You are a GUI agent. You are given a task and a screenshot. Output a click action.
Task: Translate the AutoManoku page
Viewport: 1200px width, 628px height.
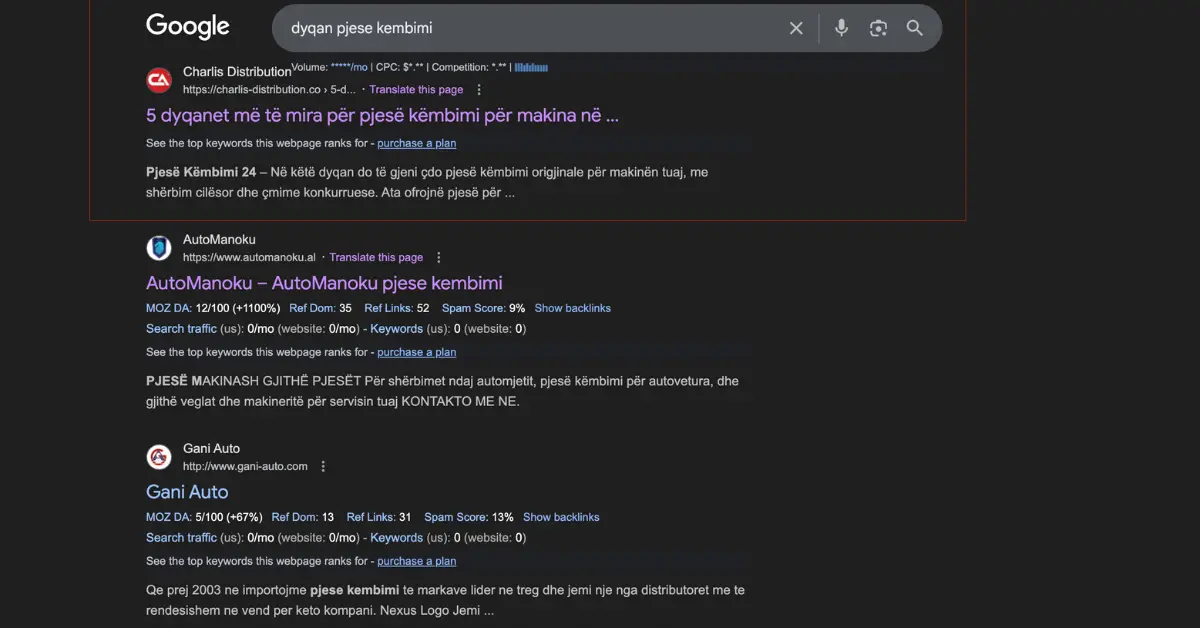376,258
